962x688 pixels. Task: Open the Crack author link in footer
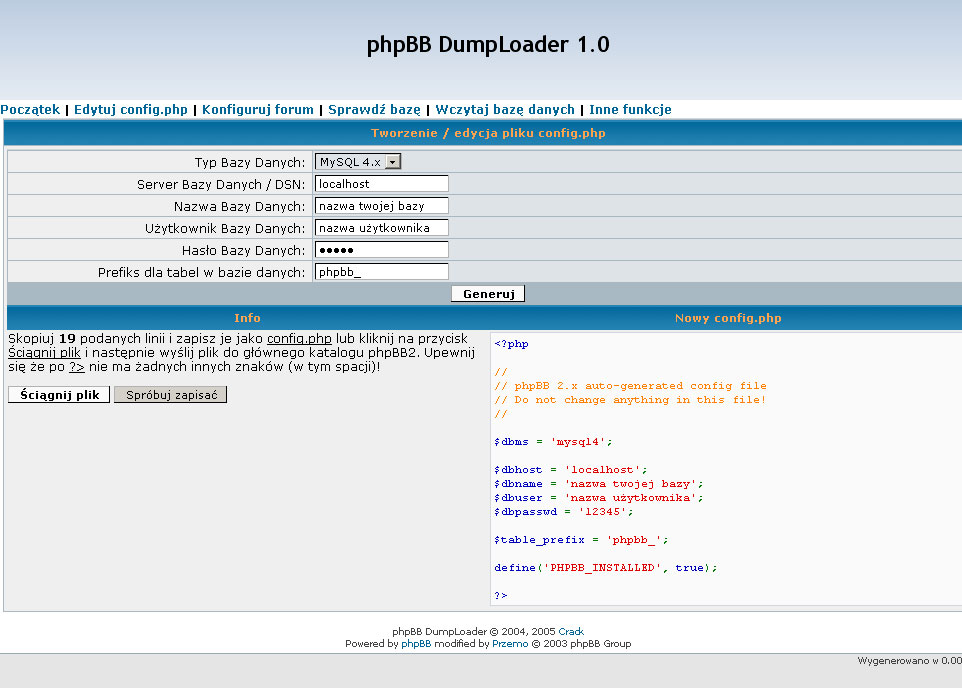click(x=571, y=632)
